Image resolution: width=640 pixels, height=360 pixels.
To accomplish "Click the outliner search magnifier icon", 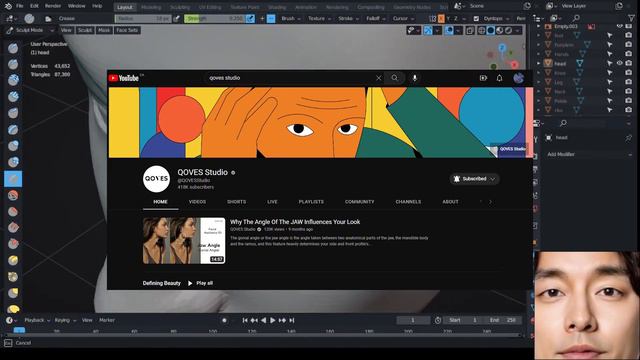I will 576,18.
